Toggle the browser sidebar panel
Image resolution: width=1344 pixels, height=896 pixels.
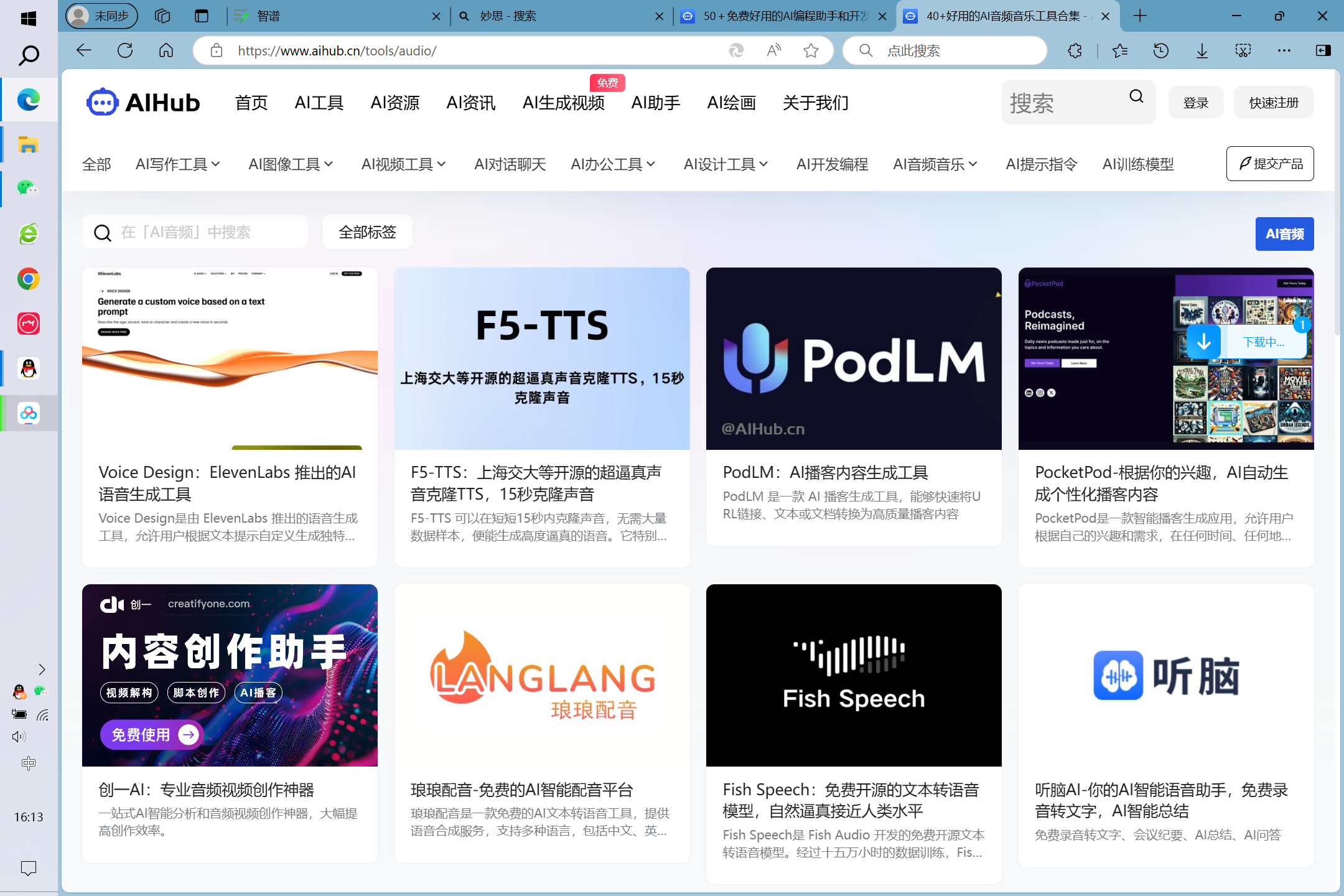pyautogui.click(x=1323, y=50)
